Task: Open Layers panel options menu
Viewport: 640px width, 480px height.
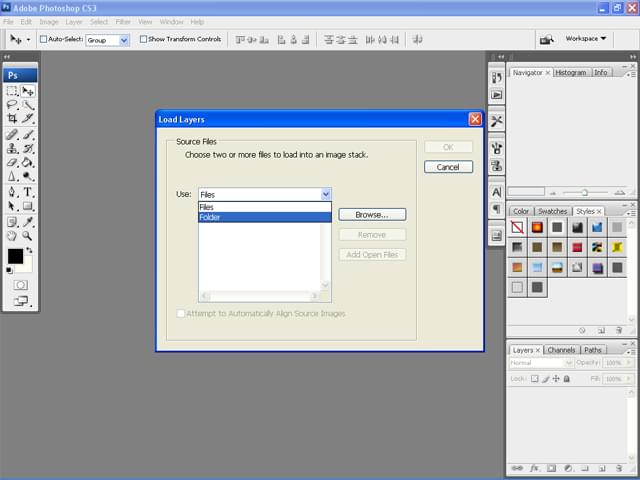Action: pyautogui.click(x=631, y=351)
